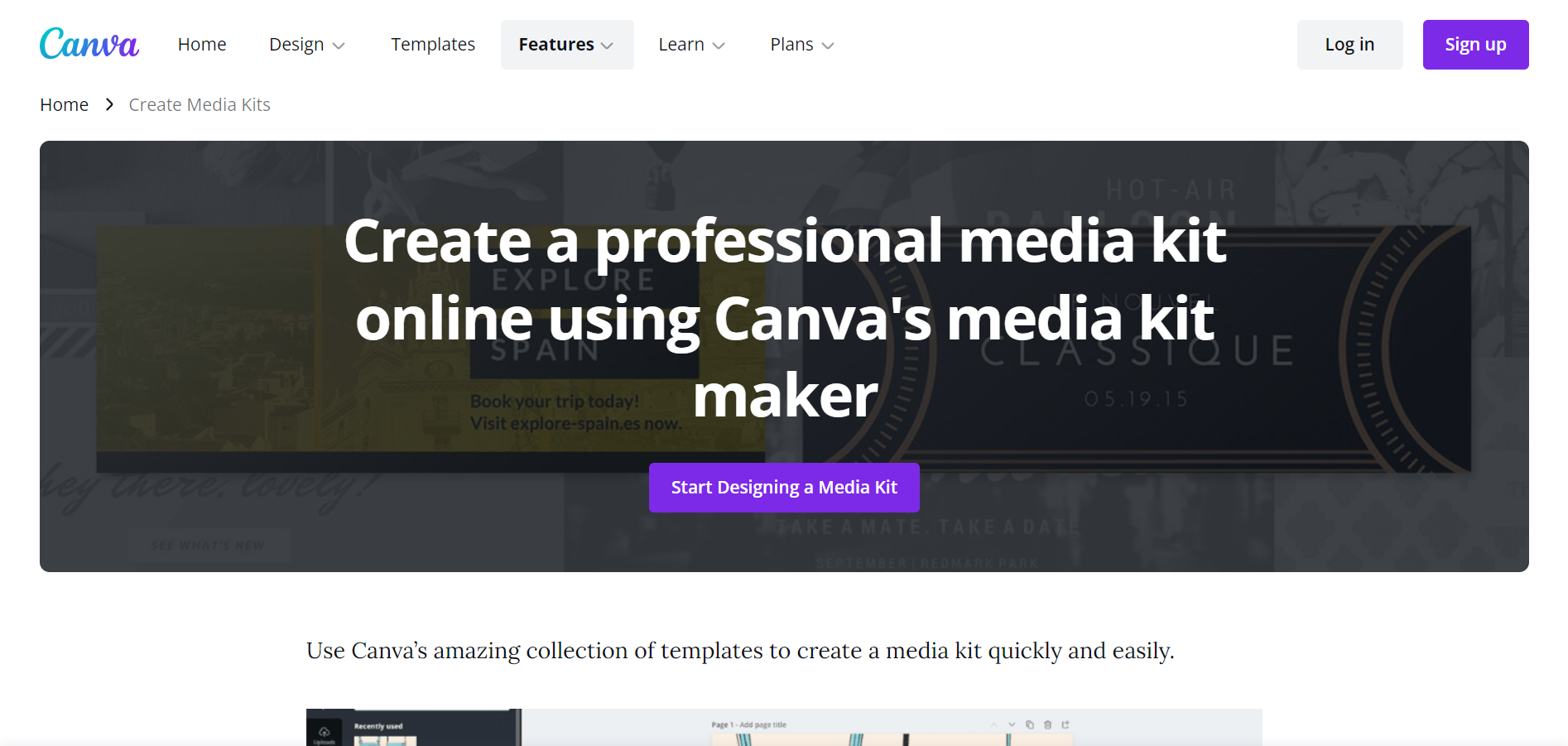Open the Design dropdown menu

tap(306, 44)
